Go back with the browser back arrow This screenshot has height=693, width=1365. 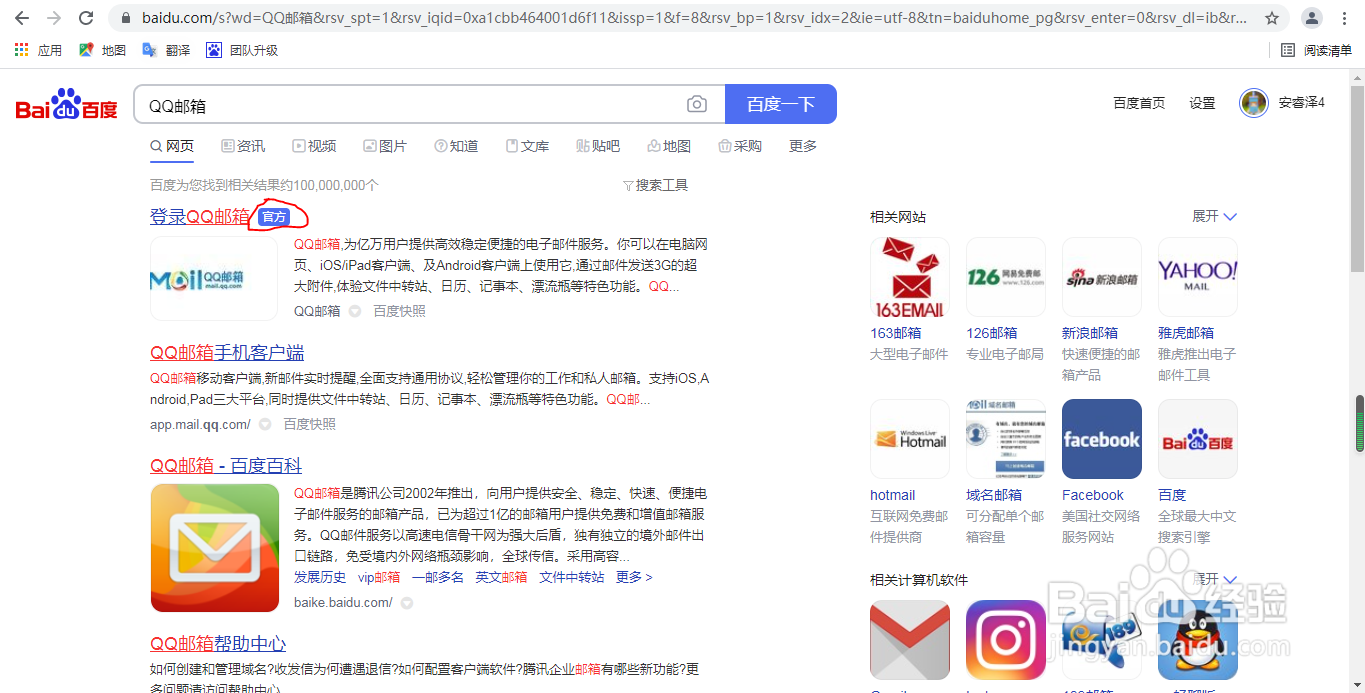click(22, 18)
